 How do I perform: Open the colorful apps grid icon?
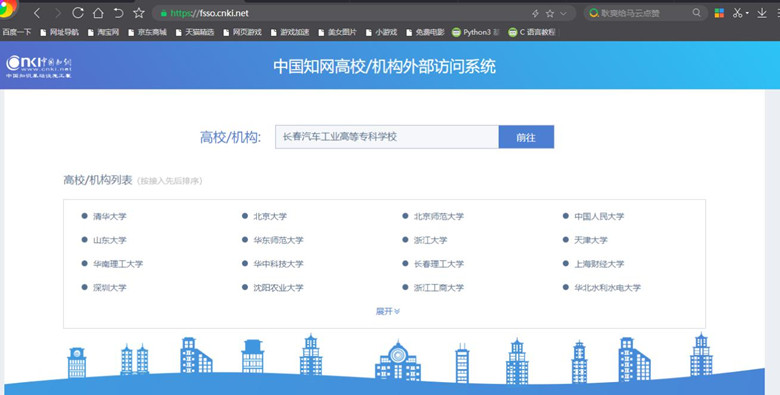tap(719, 13)
